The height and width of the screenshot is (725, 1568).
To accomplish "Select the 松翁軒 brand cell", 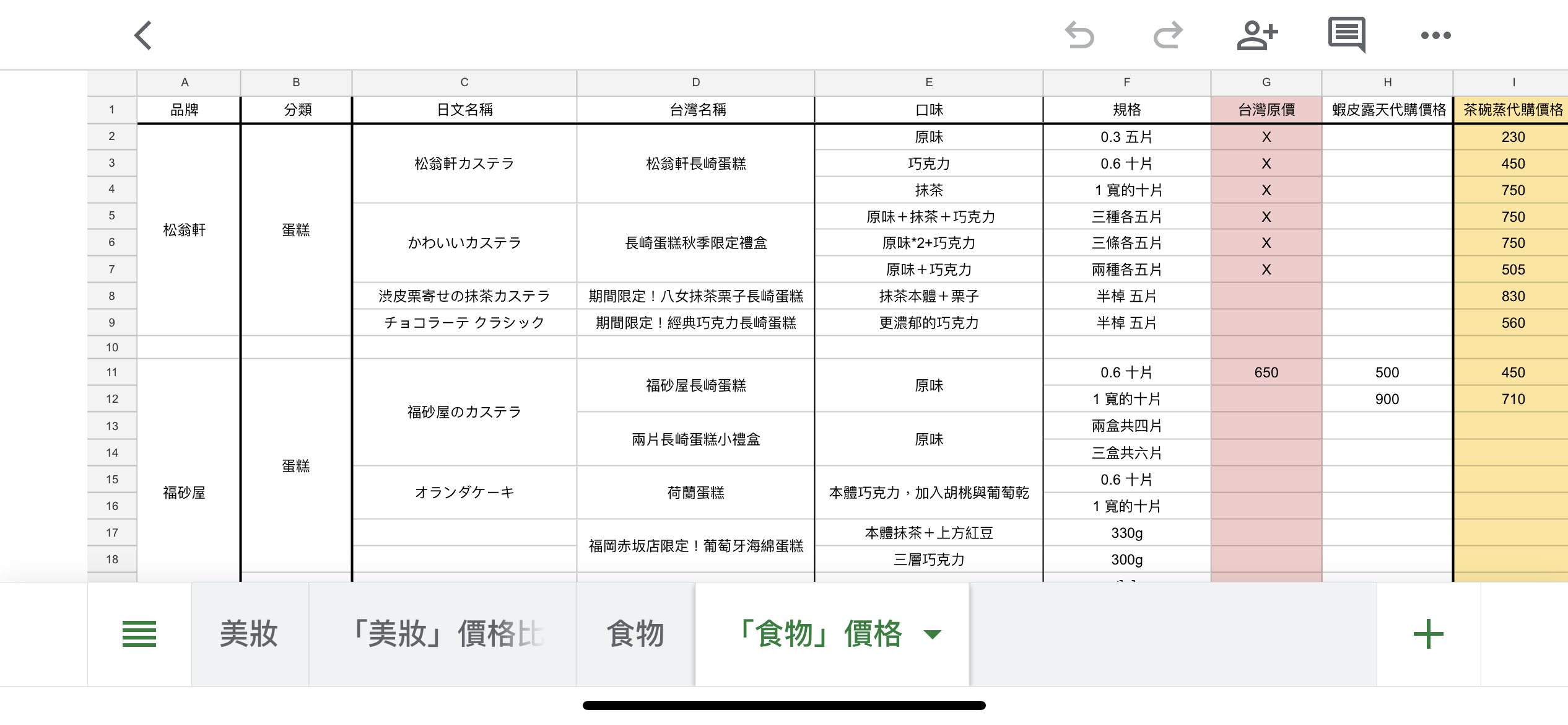I will tap(188, 230).
